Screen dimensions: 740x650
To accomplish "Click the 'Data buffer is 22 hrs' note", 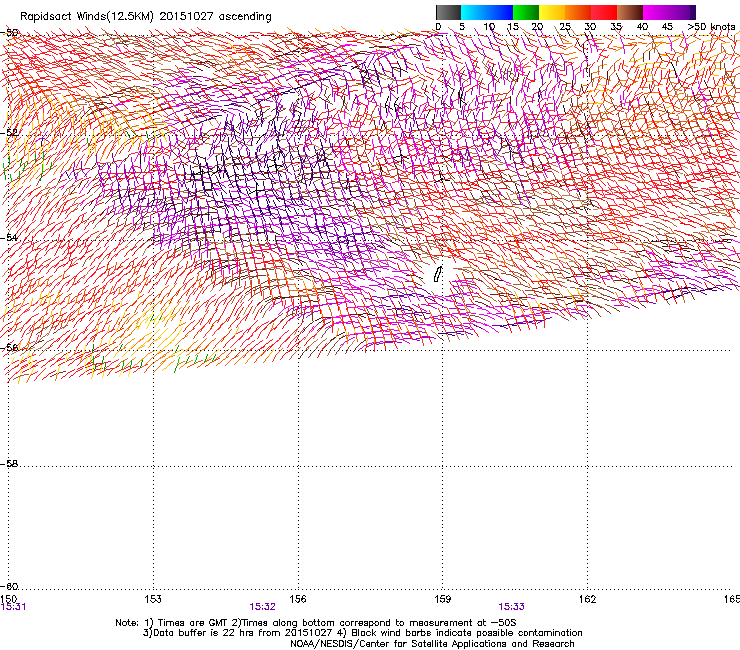I will pos(362,633).
